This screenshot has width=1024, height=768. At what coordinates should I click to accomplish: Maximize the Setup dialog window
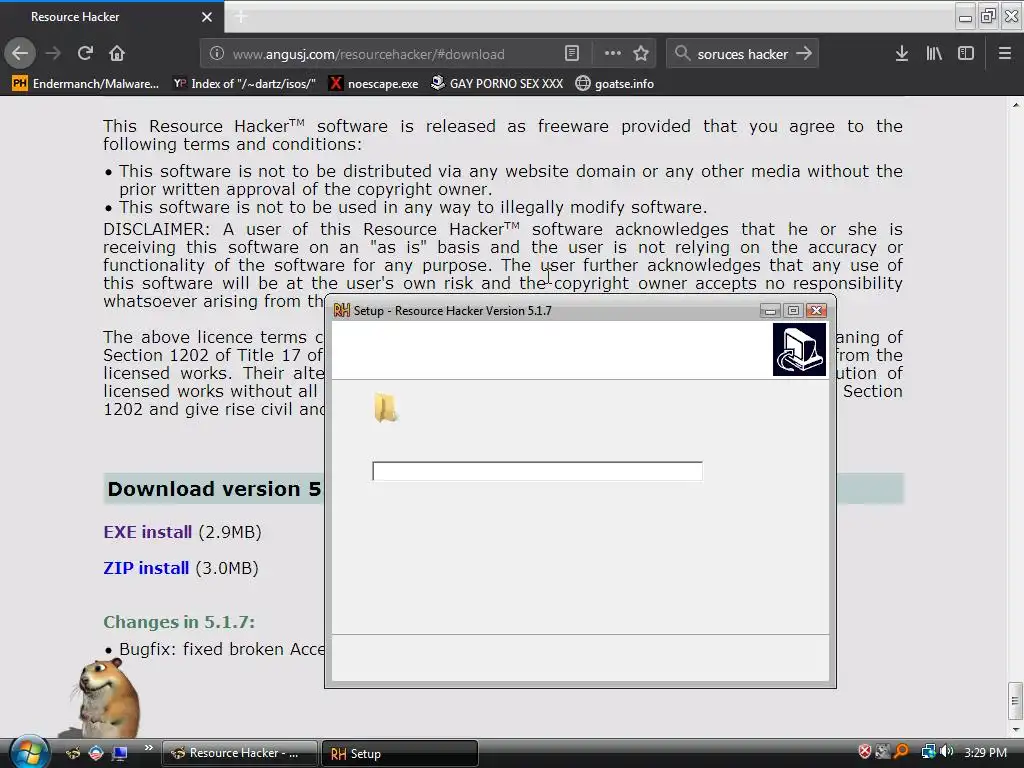click(793, 310)
